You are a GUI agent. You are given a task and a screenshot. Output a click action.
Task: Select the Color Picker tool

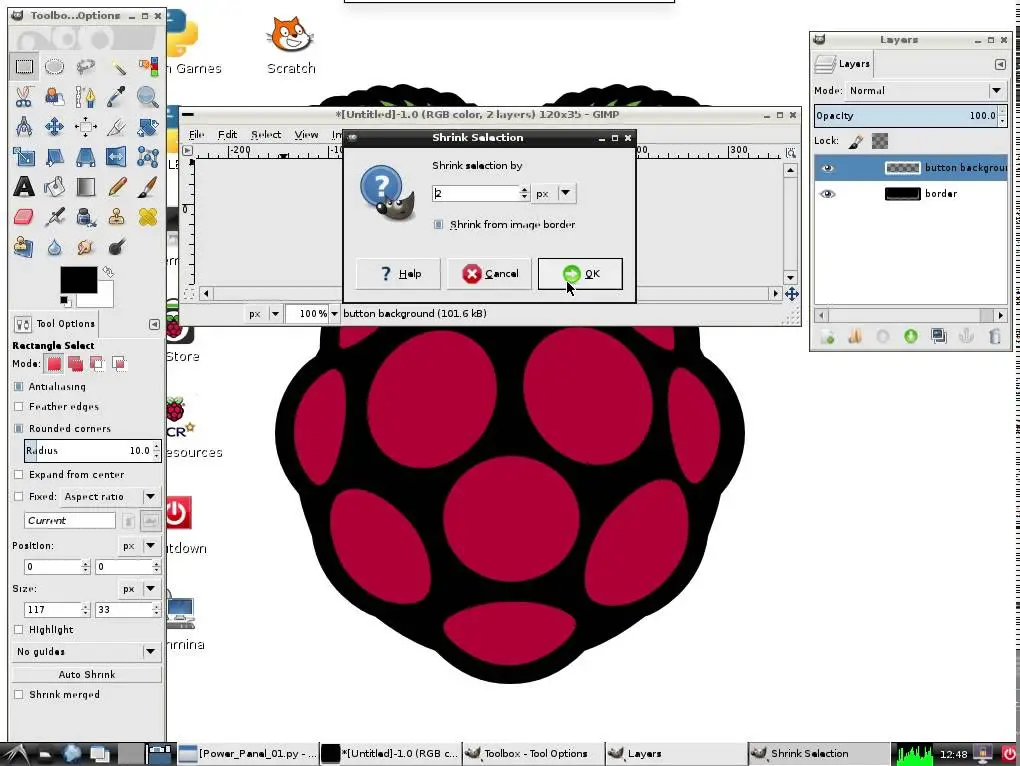point(117,96)
